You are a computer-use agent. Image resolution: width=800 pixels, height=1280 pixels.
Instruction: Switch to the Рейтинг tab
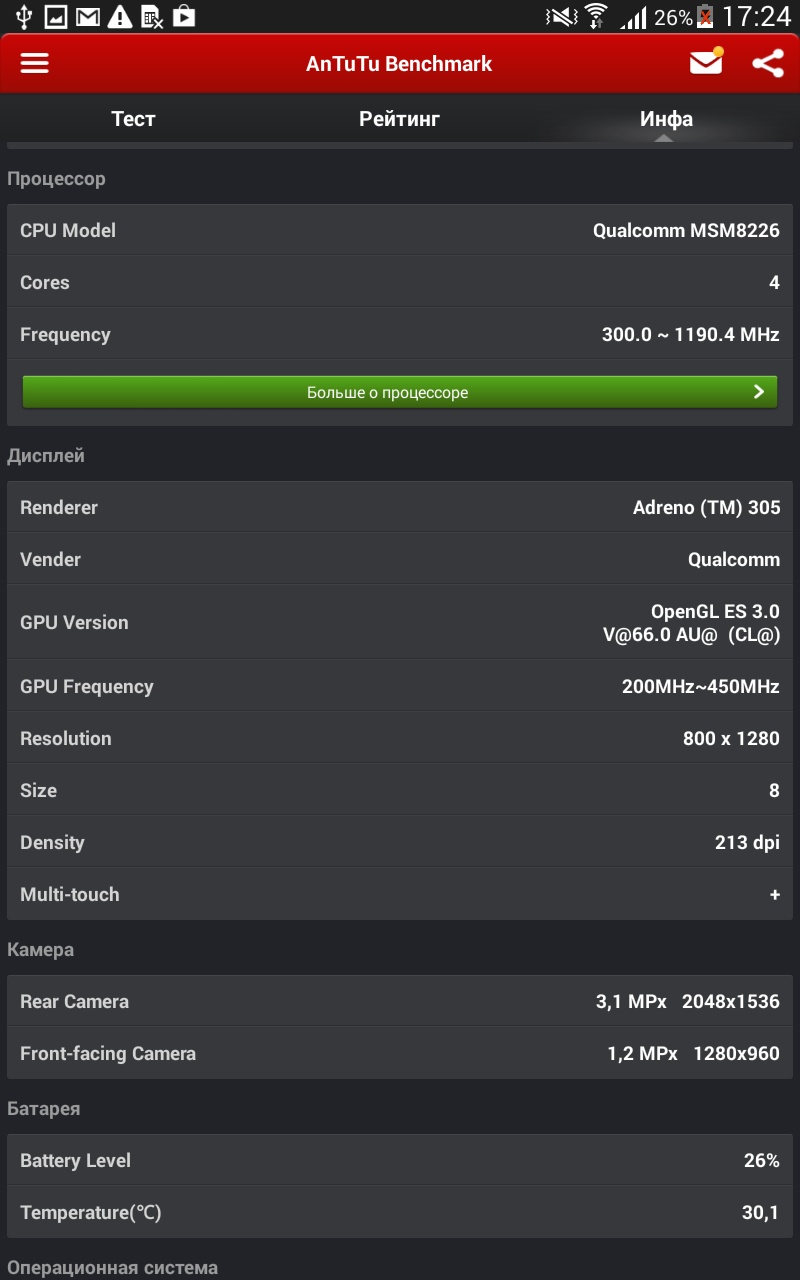point(399,119)
